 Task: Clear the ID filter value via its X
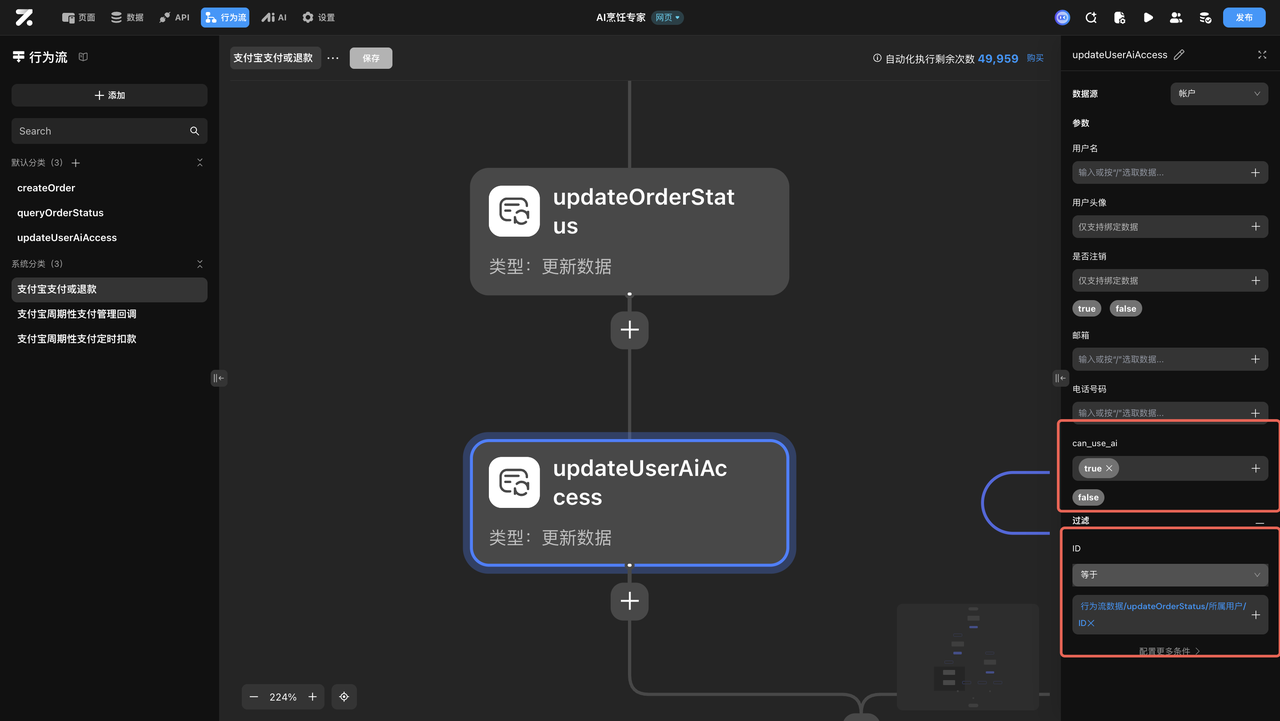(1091, 624)
